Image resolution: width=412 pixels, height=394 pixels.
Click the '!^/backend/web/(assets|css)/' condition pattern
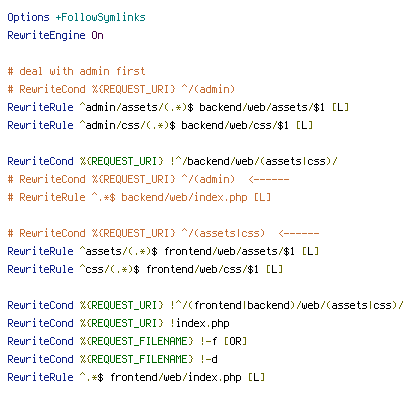[254, 161]
